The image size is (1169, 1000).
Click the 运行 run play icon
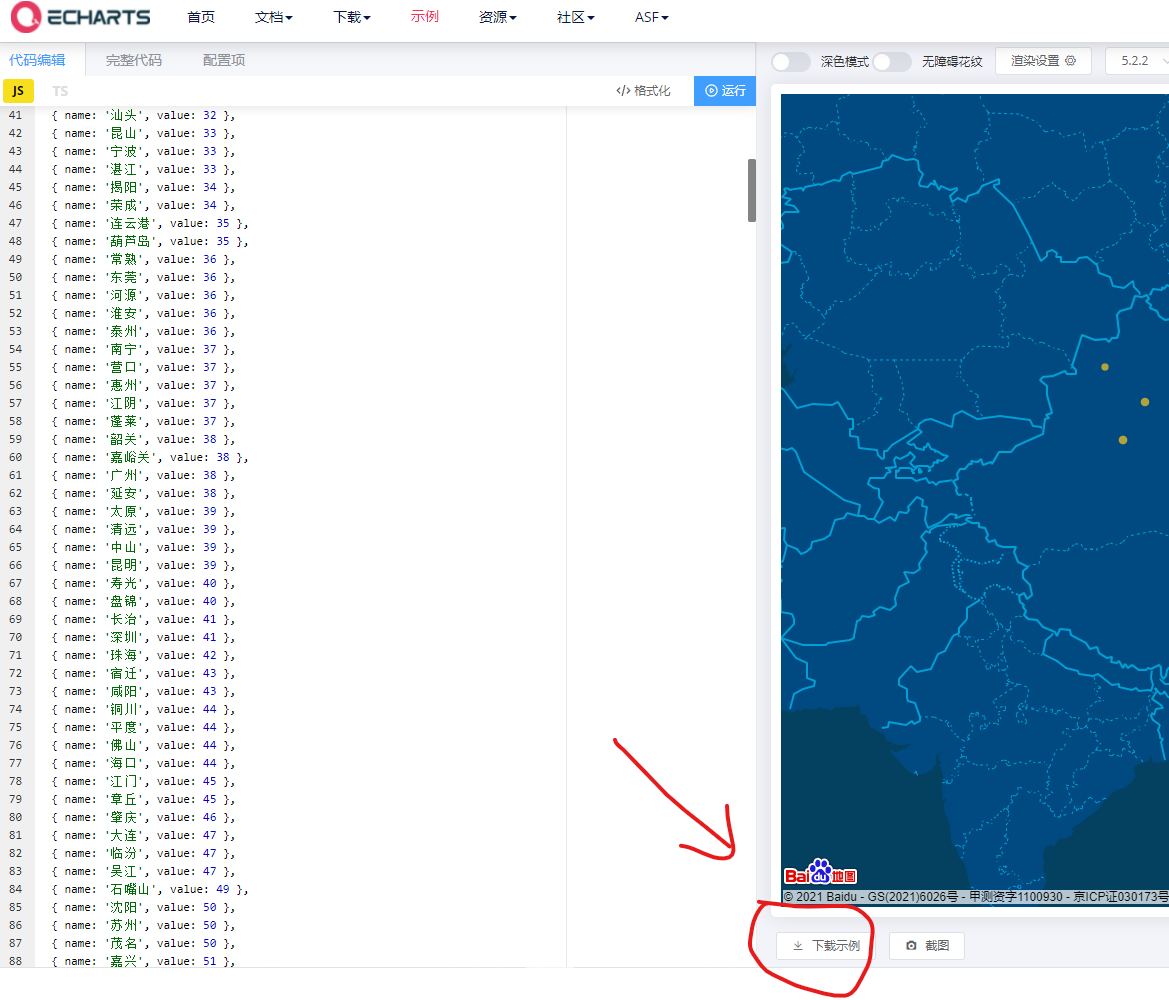click(x=713, y=90)
